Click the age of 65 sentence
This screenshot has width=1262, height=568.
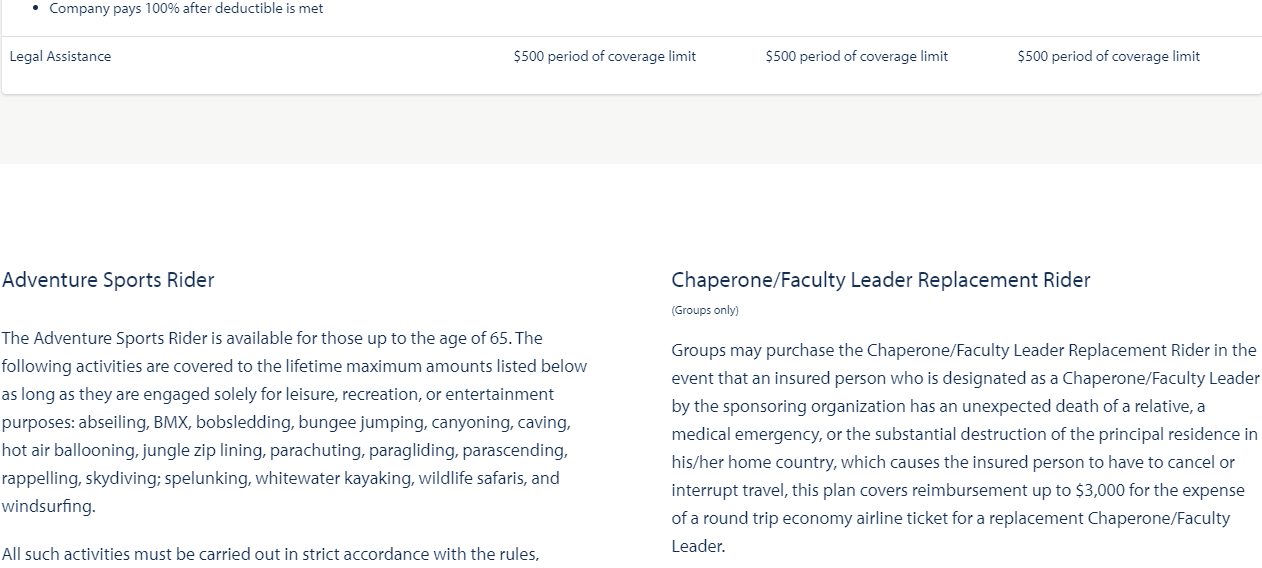[272, 338]
